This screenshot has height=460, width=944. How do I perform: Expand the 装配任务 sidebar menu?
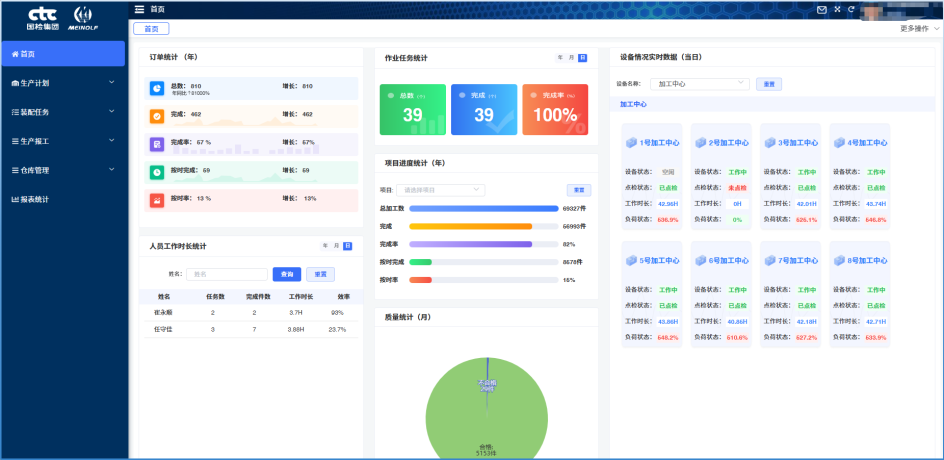(63, 112)
